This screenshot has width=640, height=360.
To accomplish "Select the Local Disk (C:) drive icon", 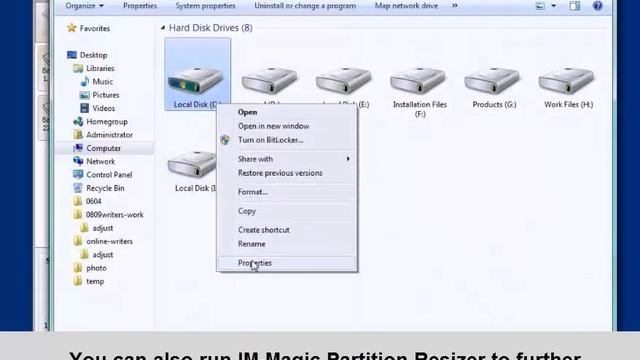I will coord(196,80).
